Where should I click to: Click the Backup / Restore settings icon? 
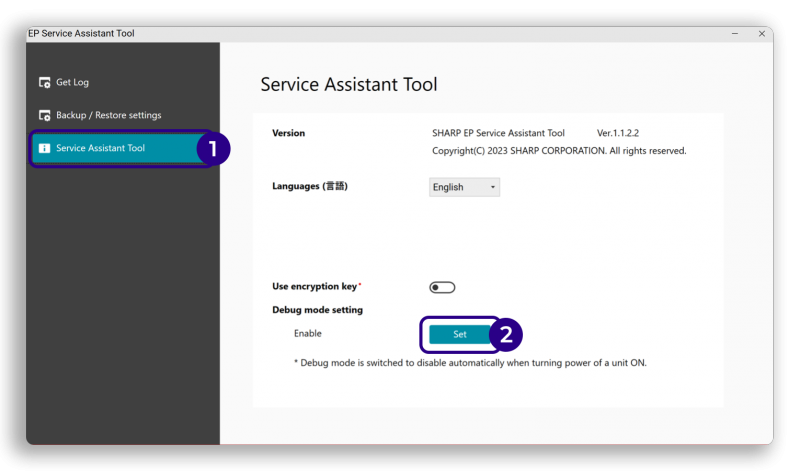44,115
